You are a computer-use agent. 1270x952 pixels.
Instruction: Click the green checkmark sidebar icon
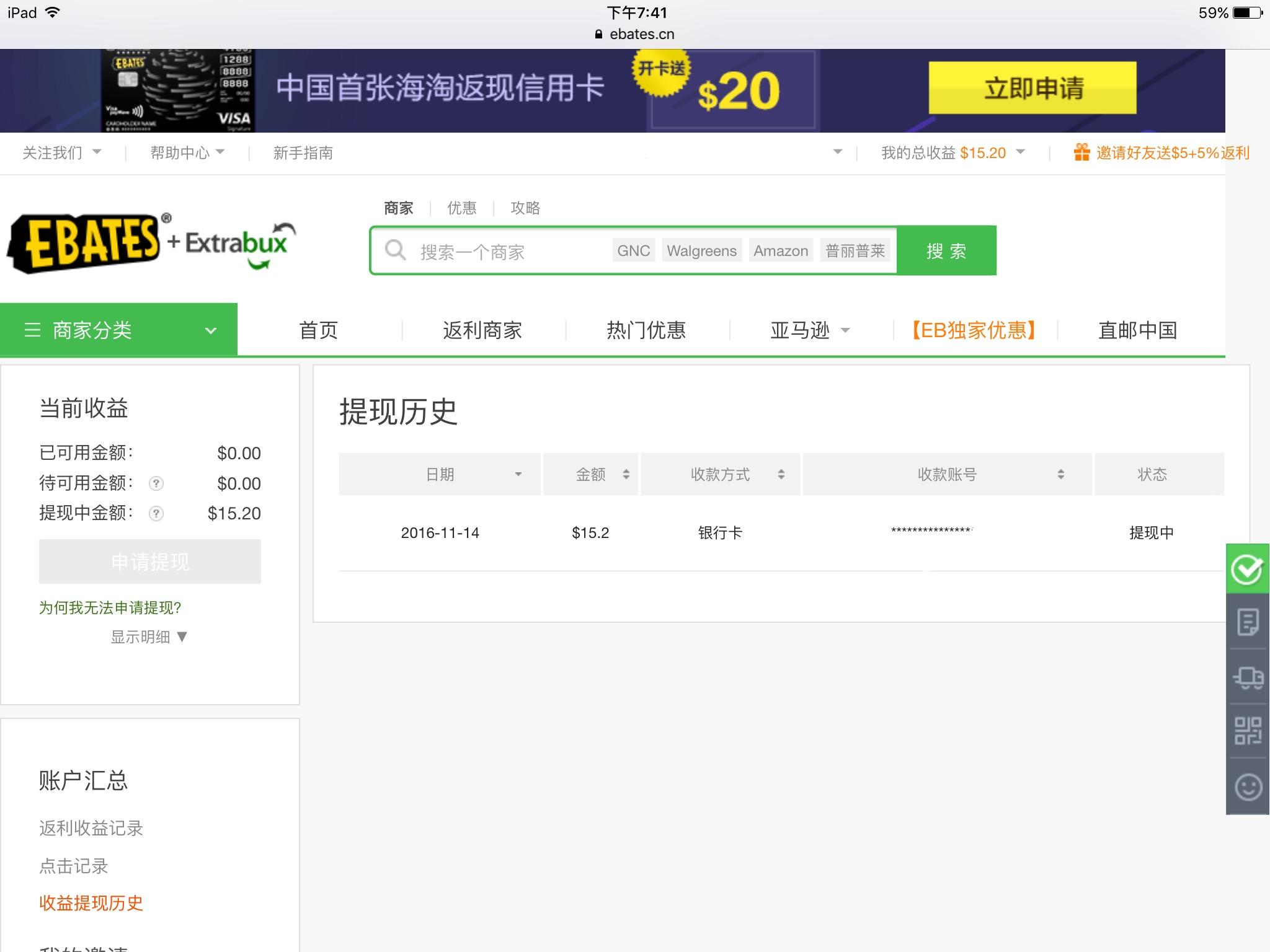point(1248,569)
